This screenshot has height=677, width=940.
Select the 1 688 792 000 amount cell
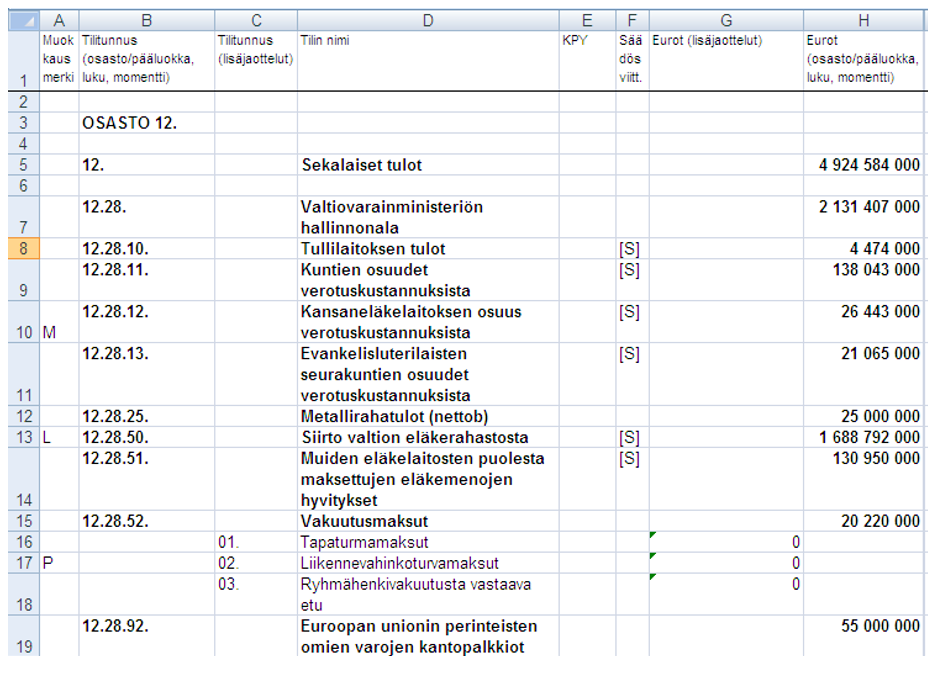(x=863, y=437)
